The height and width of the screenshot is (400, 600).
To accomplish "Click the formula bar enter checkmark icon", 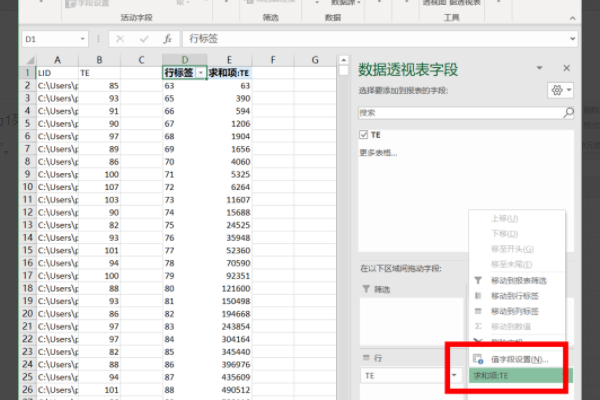I will 143,39.
